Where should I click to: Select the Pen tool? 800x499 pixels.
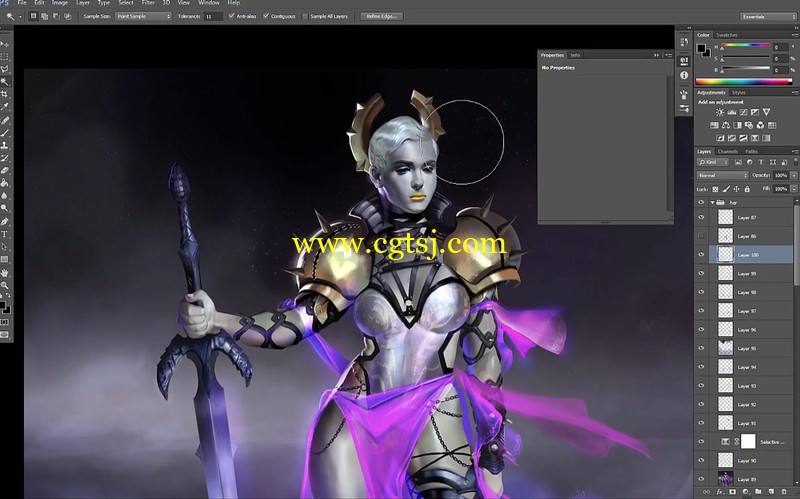[x=5, y=221]
